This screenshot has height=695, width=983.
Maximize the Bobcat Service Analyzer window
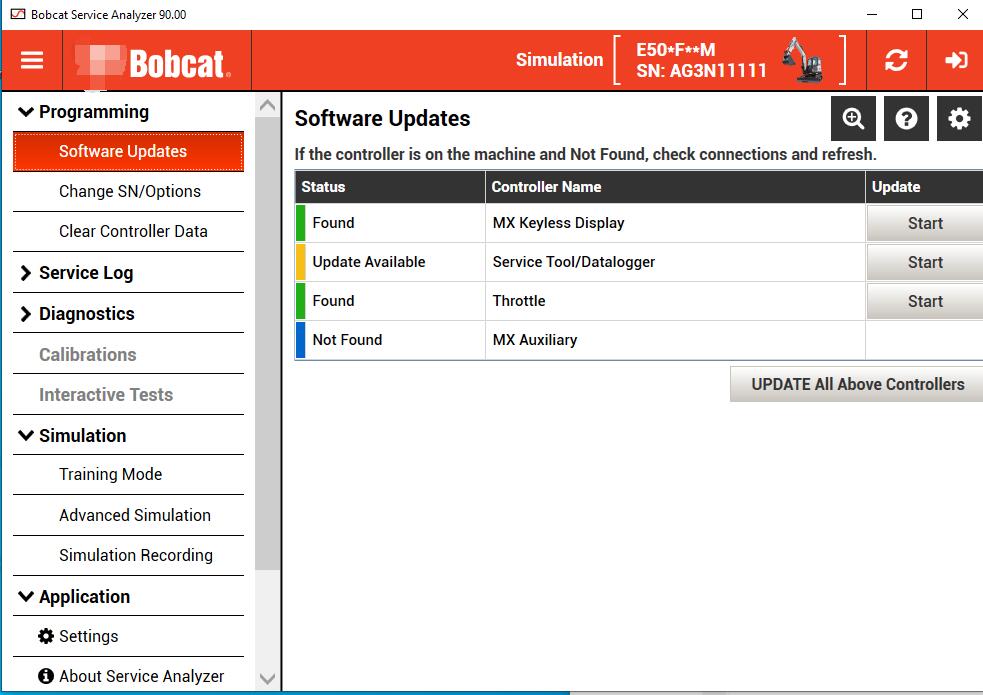pos(917,14)
